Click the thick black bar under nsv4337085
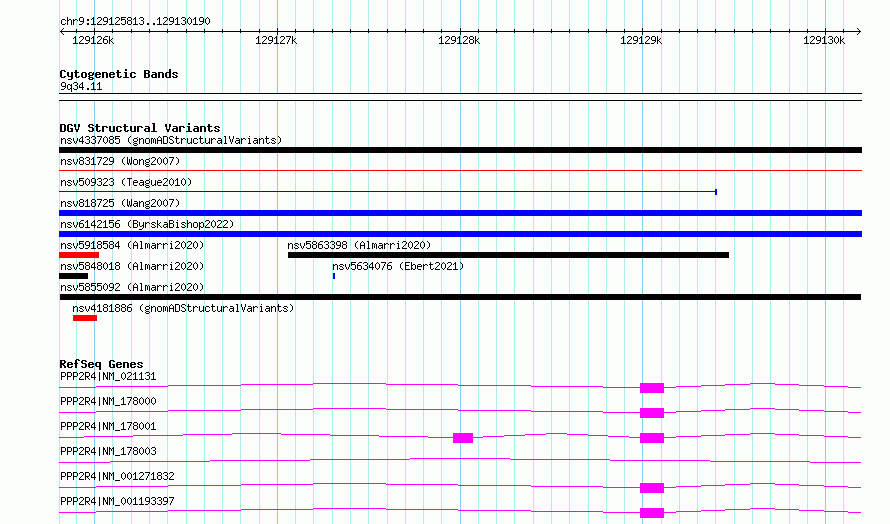Screen dimensions: 890x524 point(460,150)
